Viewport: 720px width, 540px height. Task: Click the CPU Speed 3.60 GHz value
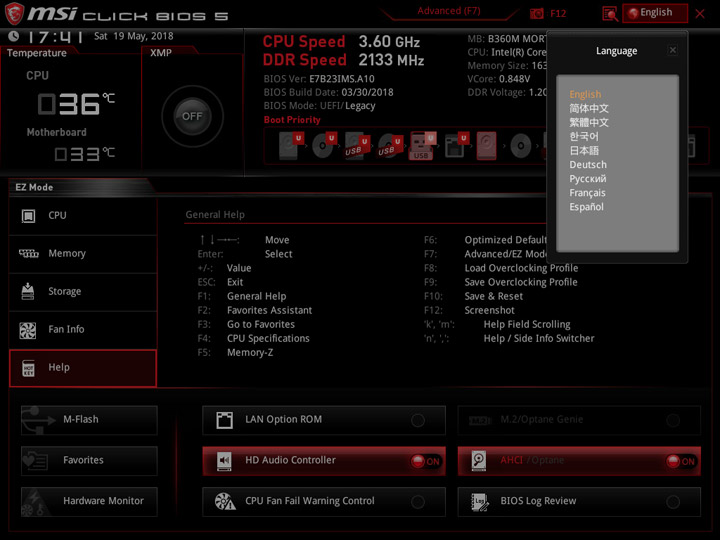[x=389, y=42]
